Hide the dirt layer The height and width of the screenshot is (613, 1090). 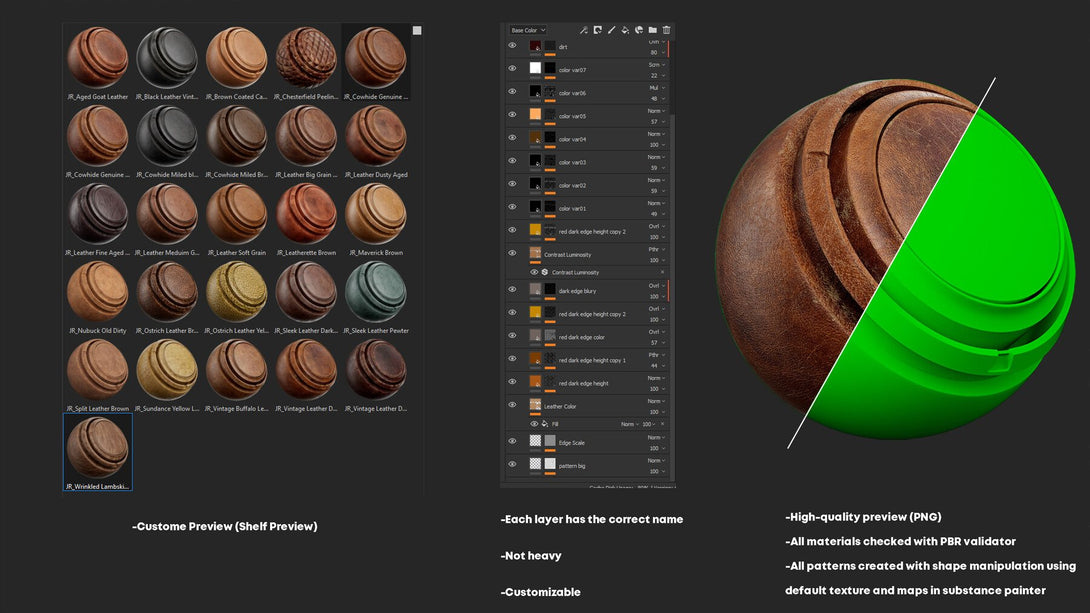pyautogui.click(x=512, y=45)
